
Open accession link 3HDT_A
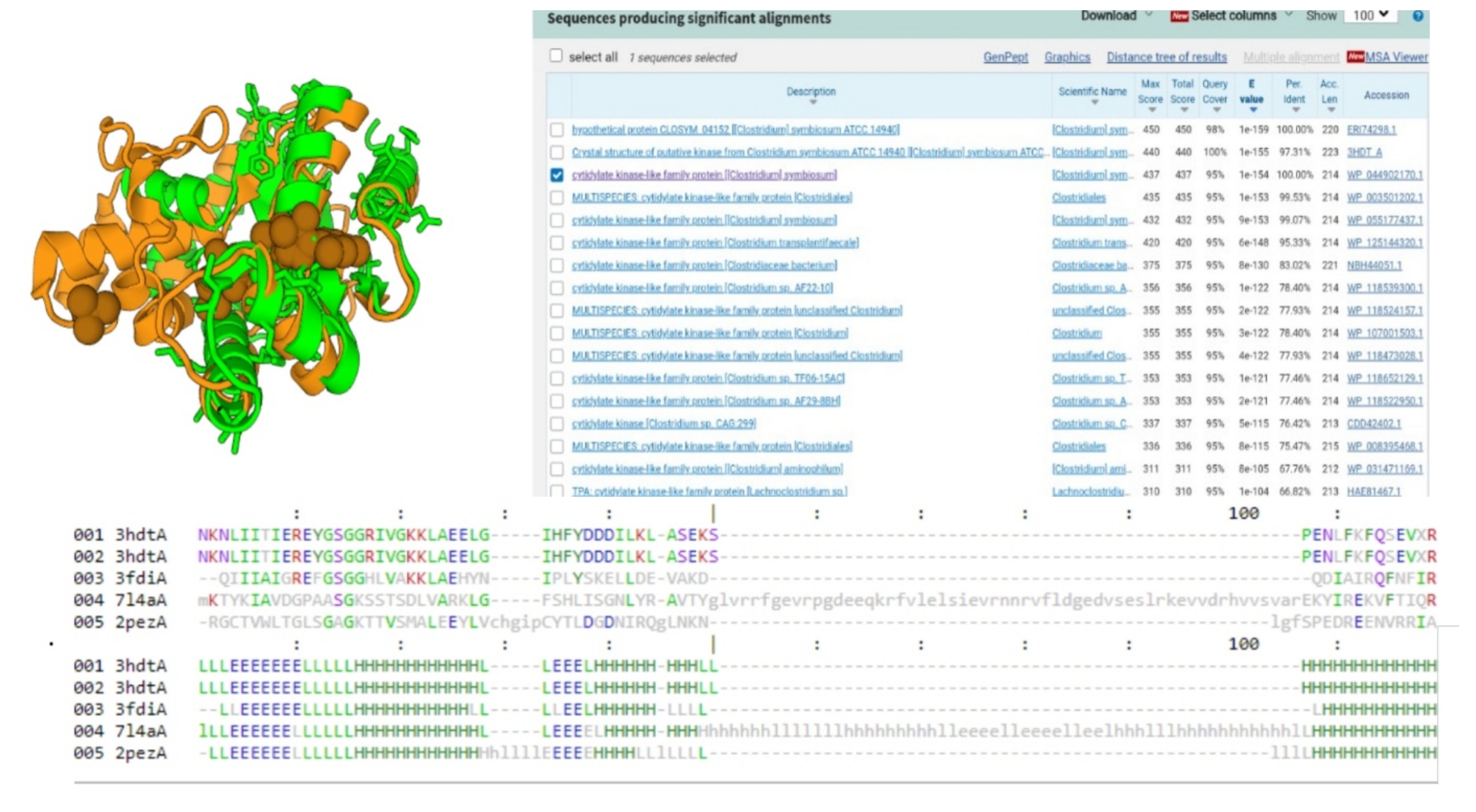tap(1364, 152)
